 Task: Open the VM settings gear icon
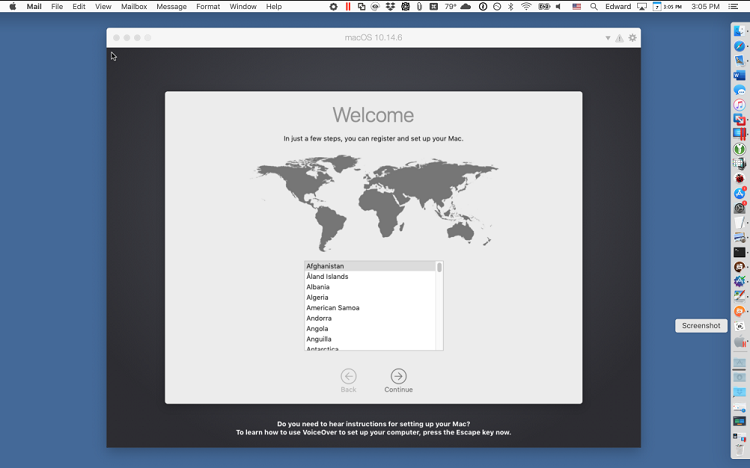click(x=632, y=38)
